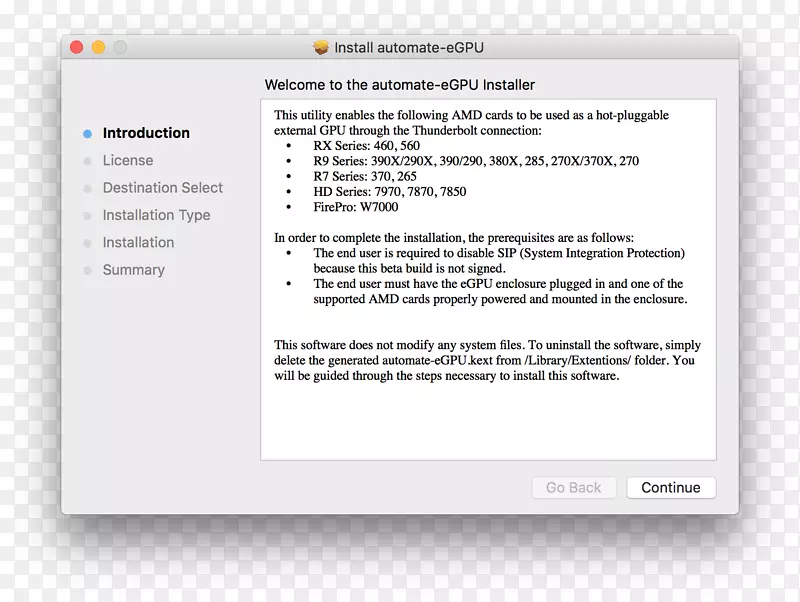Minimize the installer with the yellow button

[x=98, y=47]
